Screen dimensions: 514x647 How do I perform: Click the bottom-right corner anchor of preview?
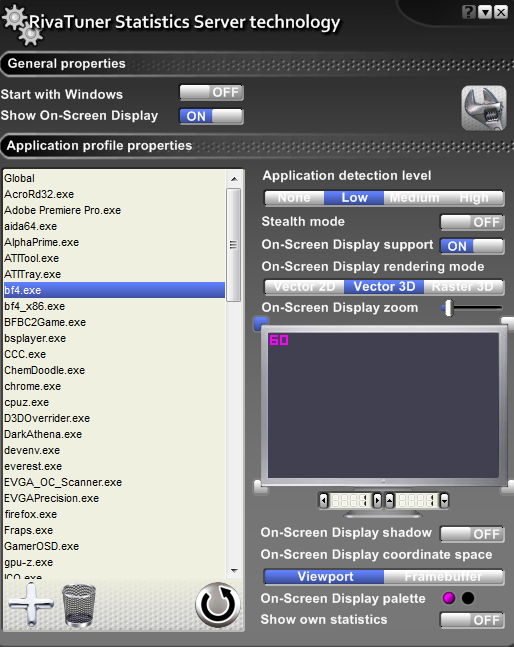pyautogui.click(x=507, y=487)
